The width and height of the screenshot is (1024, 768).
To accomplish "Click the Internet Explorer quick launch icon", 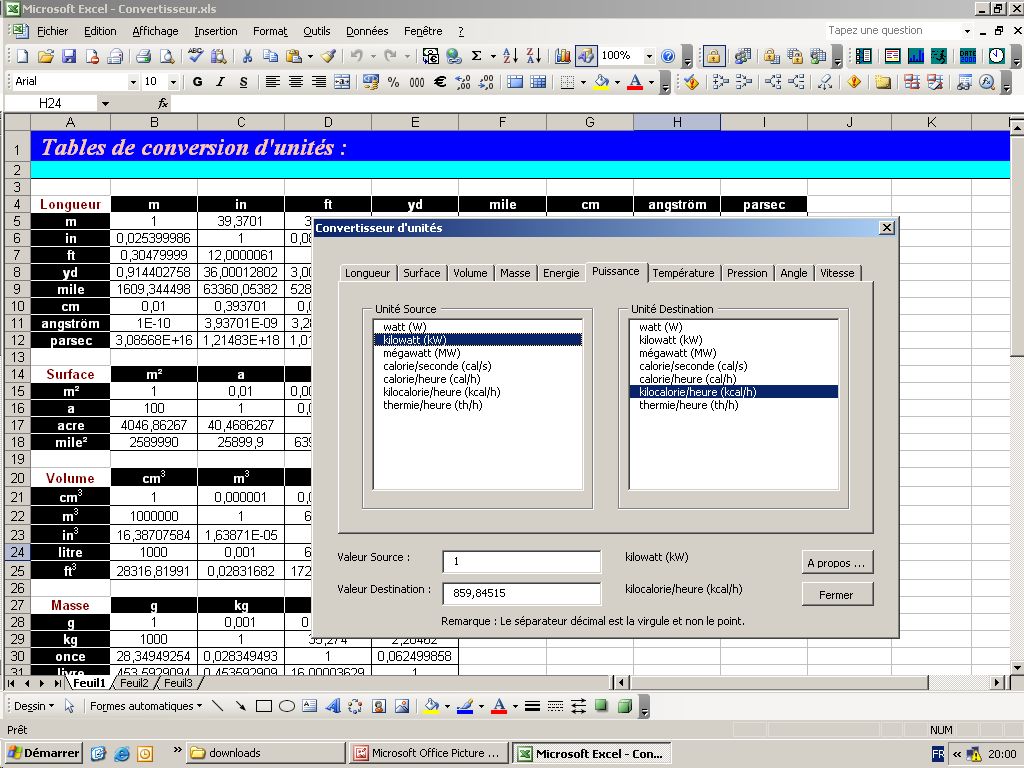I will pos(121,753).
